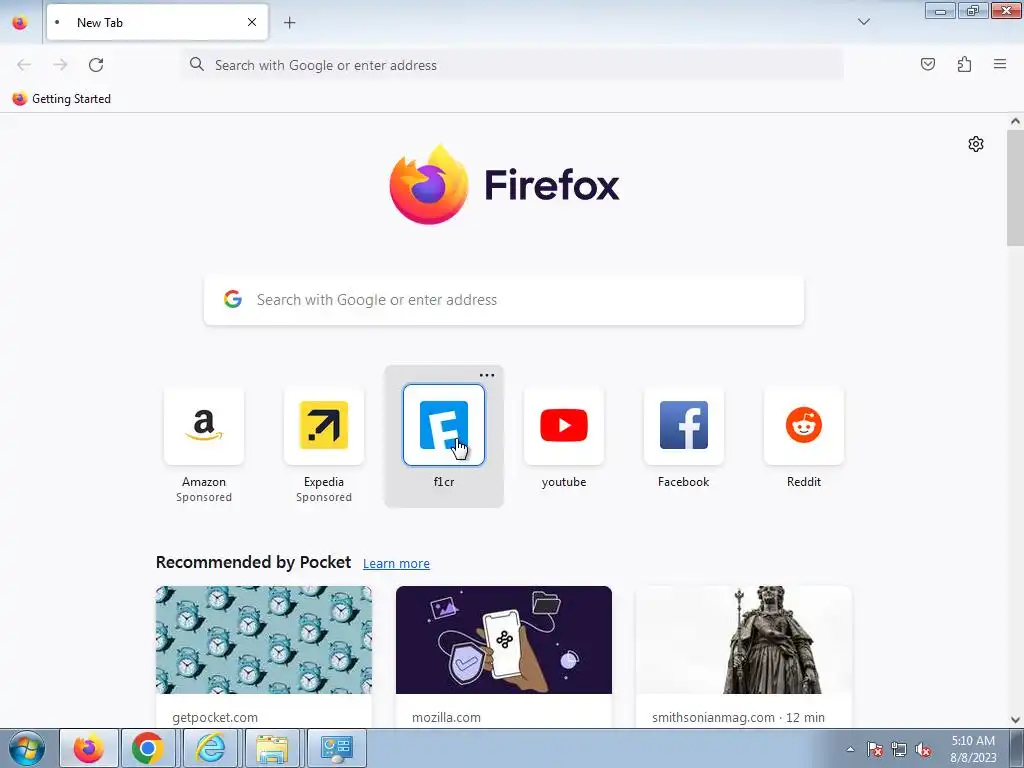Open the Expedia sponsored shortcut tile
The width and height of the screenshot is (1024, 768).
pos(324,426)
